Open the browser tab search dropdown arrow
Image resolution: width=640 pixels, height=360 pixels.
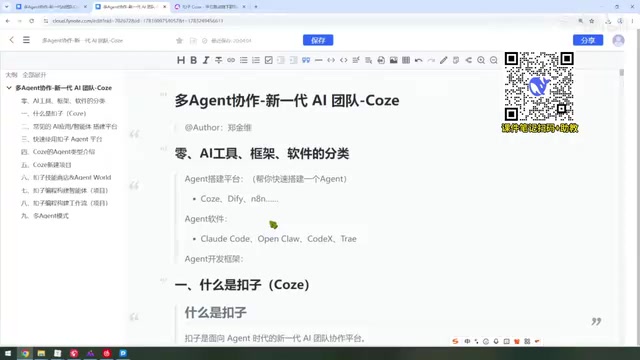(x=7, y=7)
